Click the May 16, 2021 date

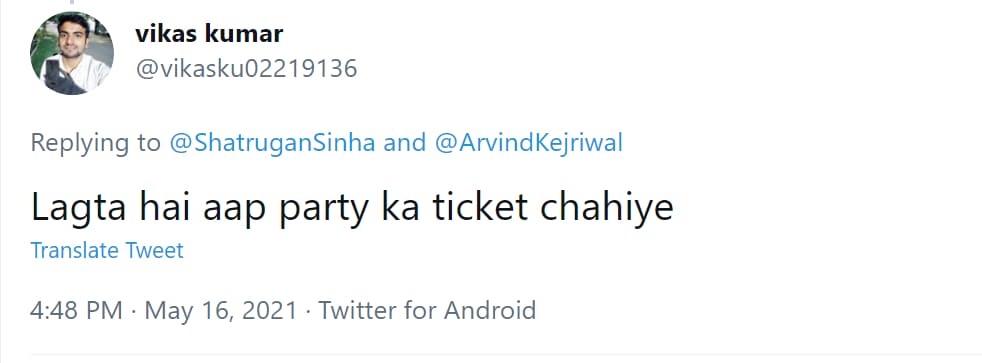tap(221, 310)
